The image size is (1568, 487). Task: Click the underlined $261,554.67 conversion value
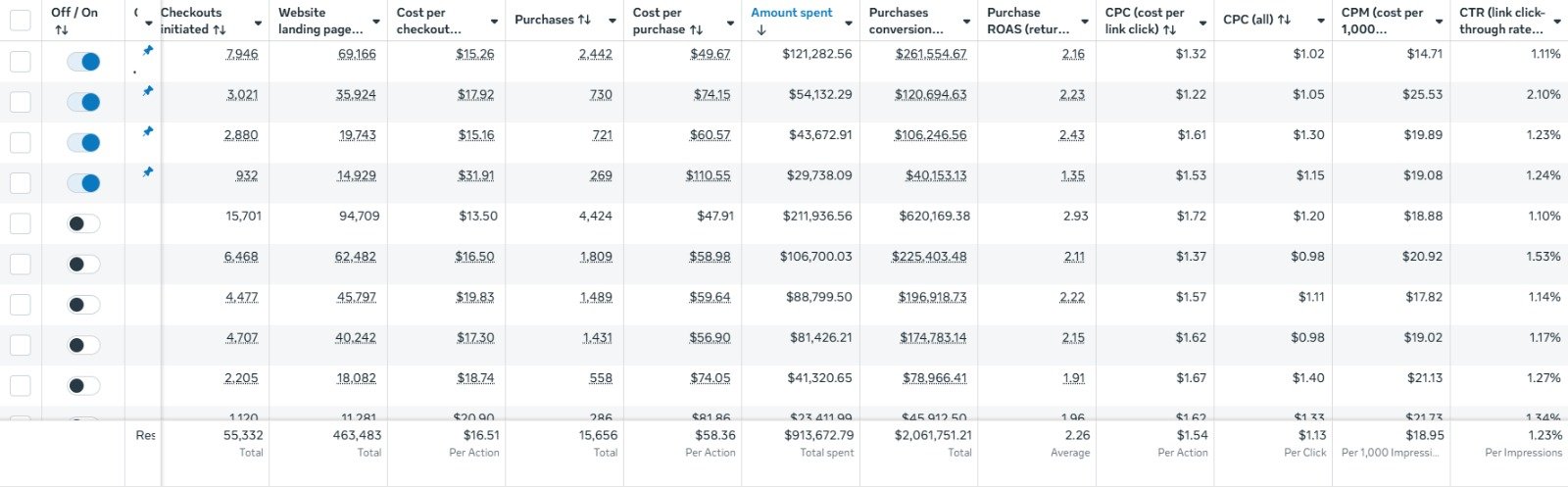tap(930, 54)
